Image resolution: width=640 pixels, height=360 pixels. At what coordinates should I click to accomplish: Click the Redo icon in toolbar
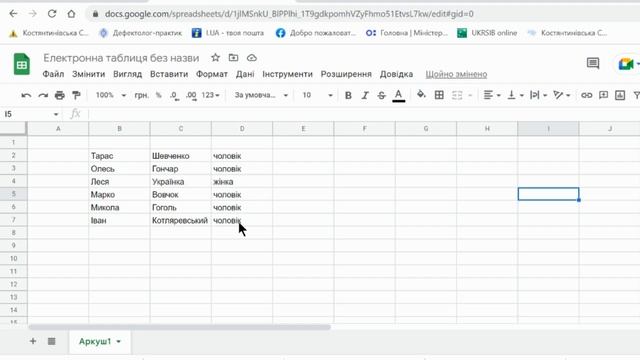tap(43, 96)
